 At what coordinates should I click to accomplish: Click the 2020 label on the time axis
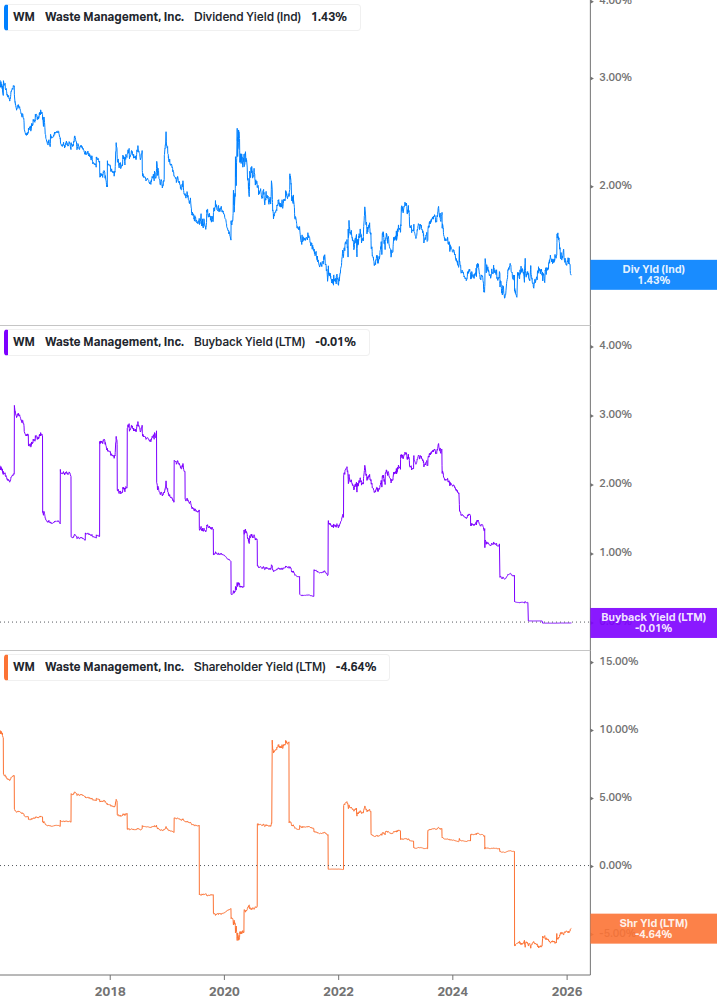pyautogui.click(x=224, y=989)
